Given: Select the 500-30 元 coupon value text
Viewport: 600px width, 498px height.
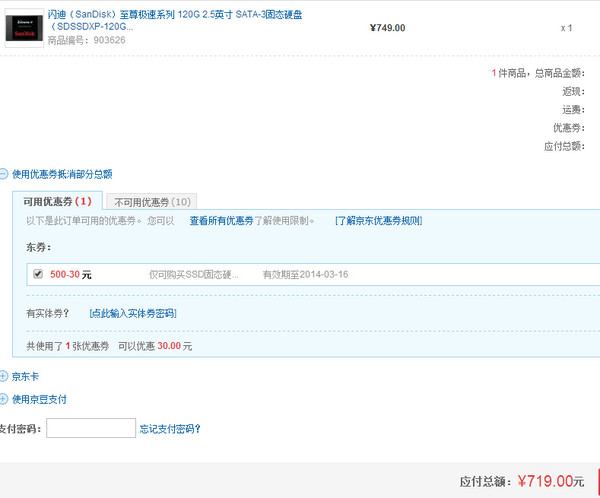Looking at the screenshot, I should [x=71, y=274].
